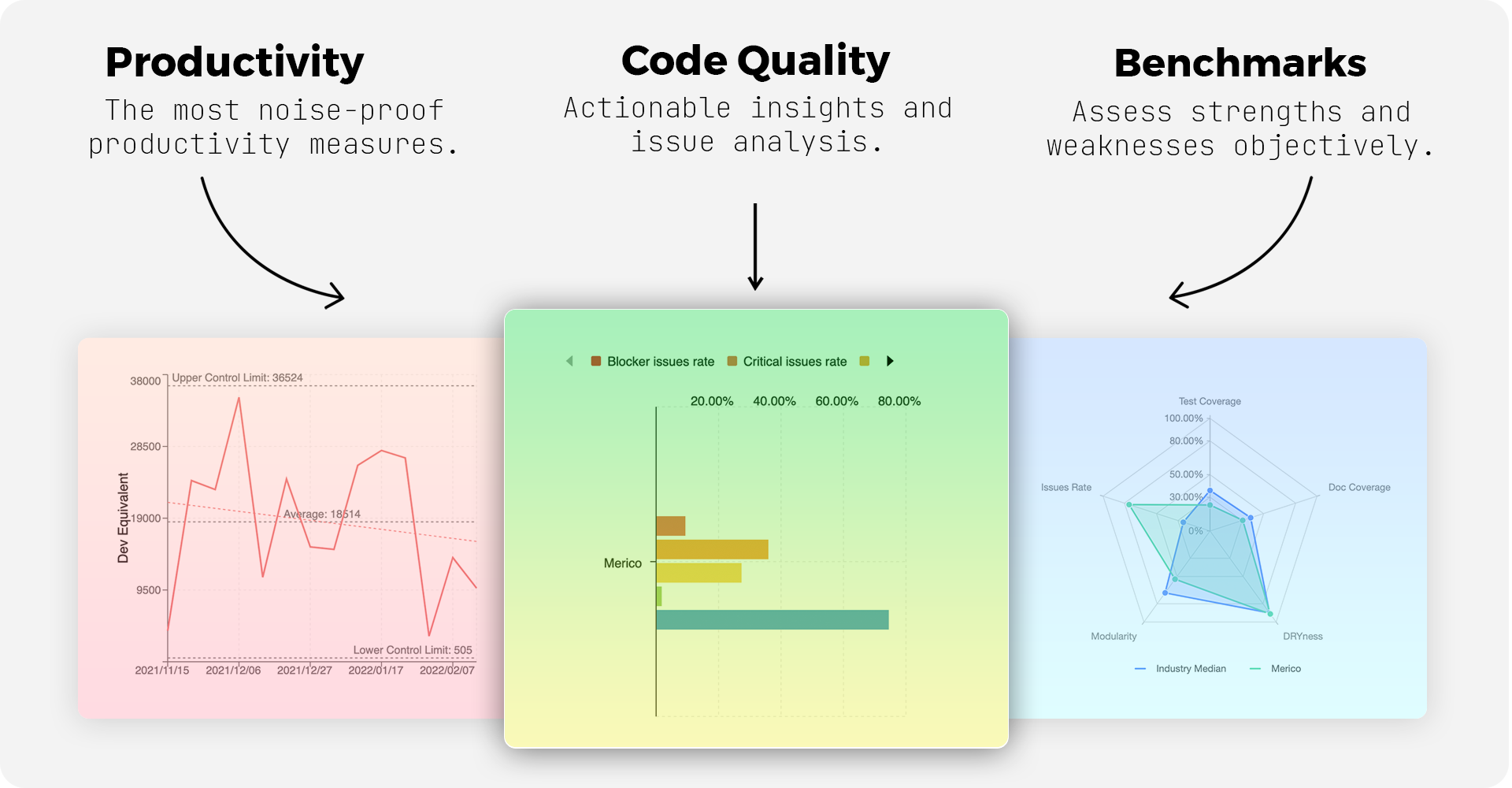Click the Benchmarks heading
The width and height of the screenshot is (1512, 788).
coord(1240,63)
